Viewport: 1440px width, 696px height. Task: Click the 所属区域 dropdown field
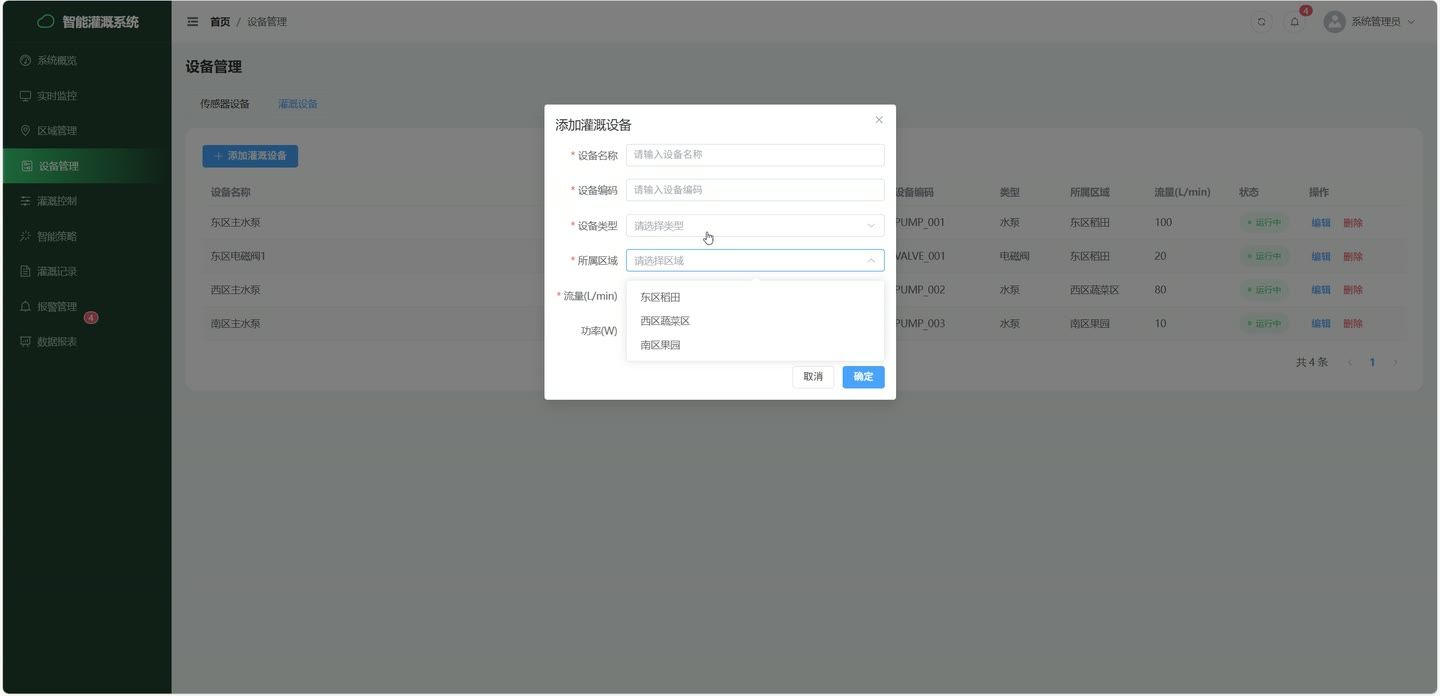click(x=755, y=261)
